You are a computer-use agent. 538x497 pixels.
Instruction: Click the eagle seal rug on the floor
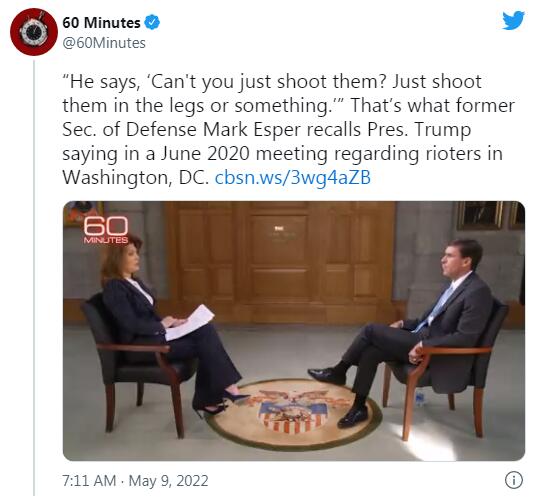294,413
